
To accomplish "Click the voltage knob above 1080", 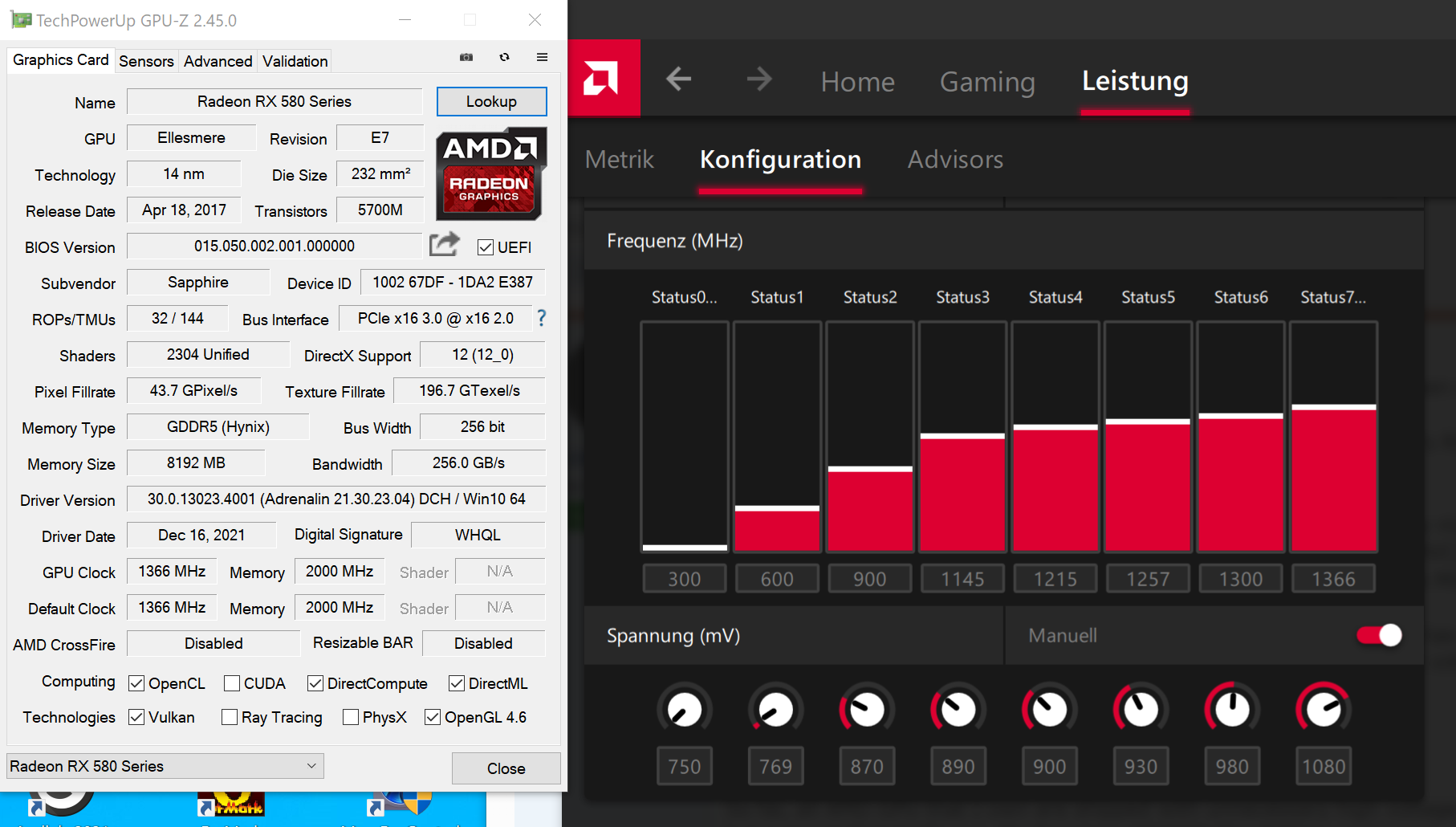I will pos(1324,709).
